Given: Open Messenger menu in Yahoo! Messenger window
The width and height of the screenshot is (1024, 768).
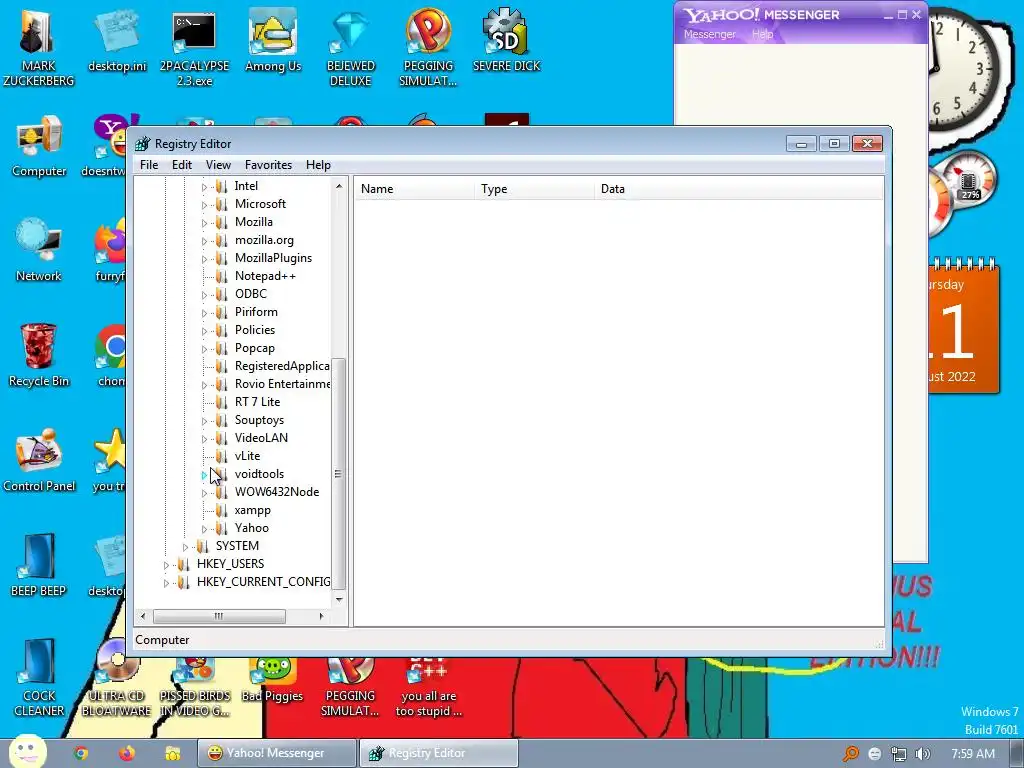Looking at the screenshot, I should (x=709, y=34).
